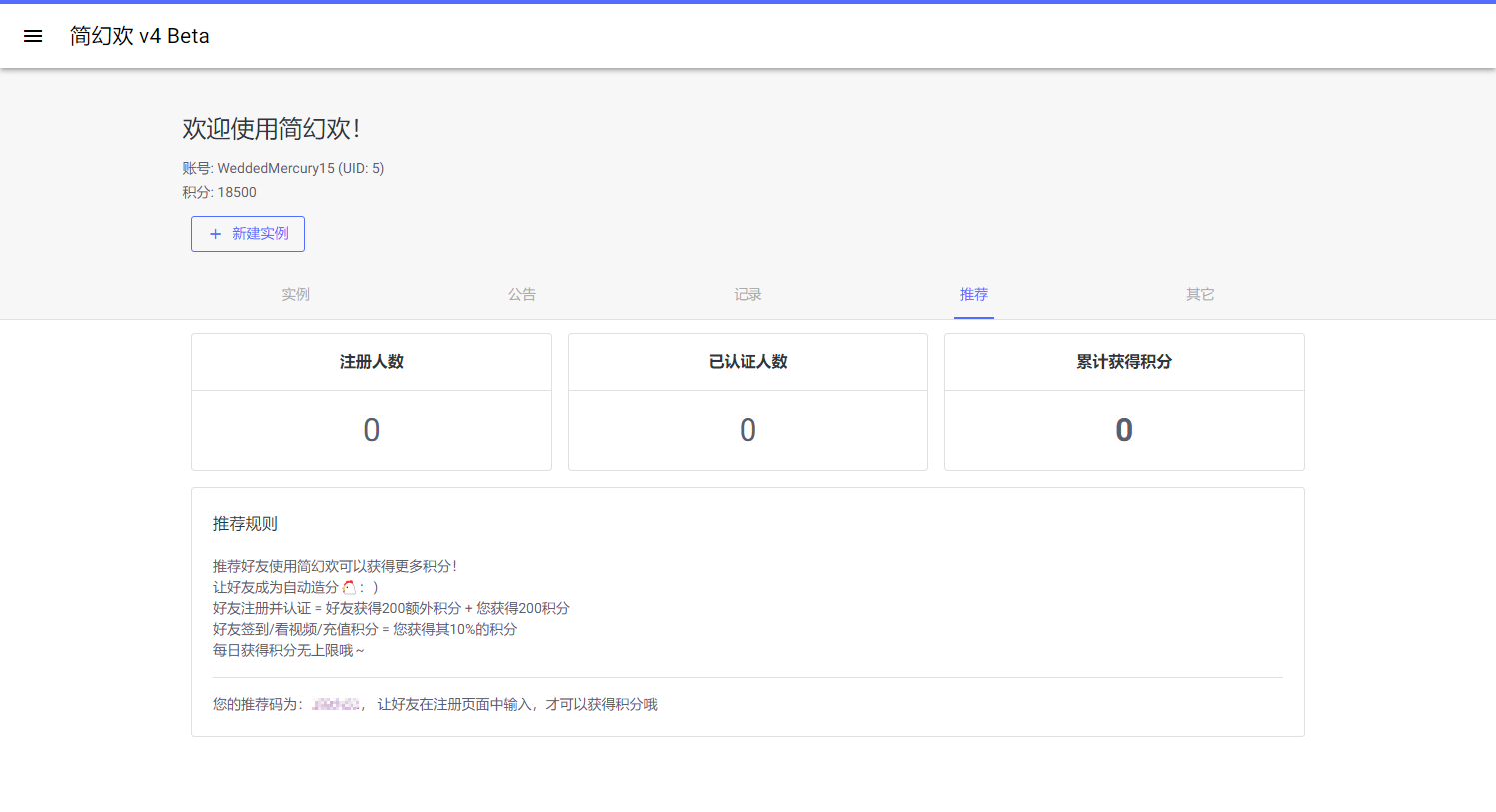Viewport: 1496px width, 812px height.
Task: Click the 已认证人数 card header
Action: pos(748,362)
